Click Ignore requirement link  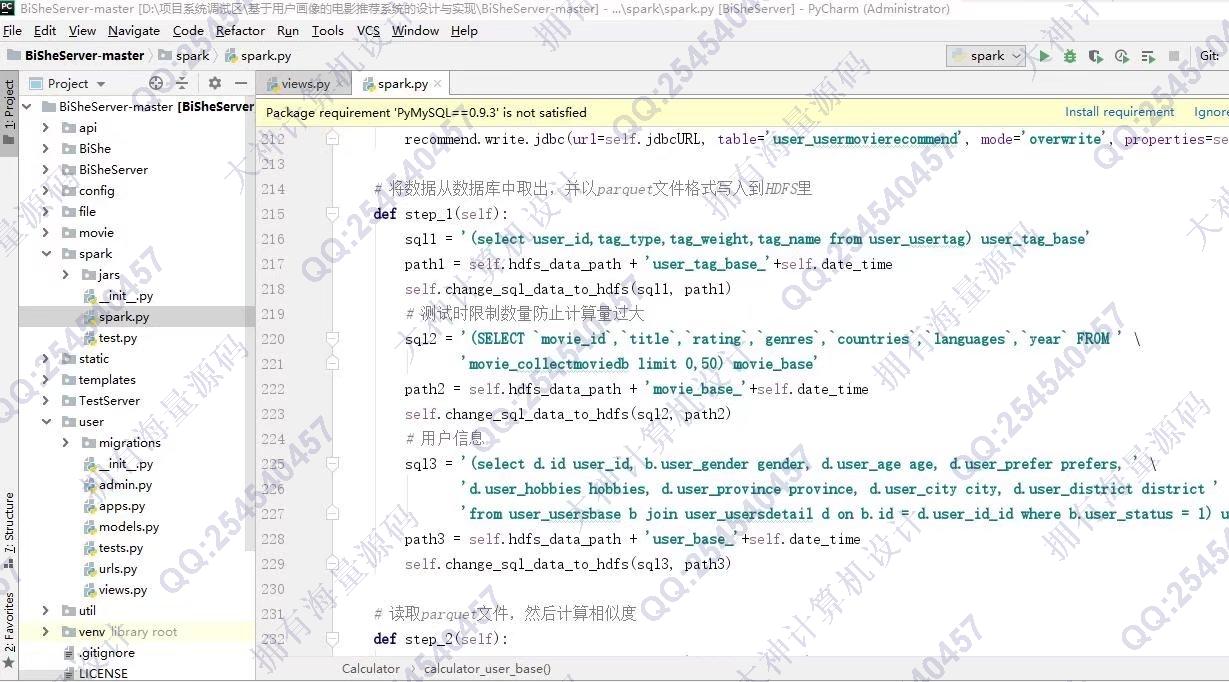tap(1211, 112)
